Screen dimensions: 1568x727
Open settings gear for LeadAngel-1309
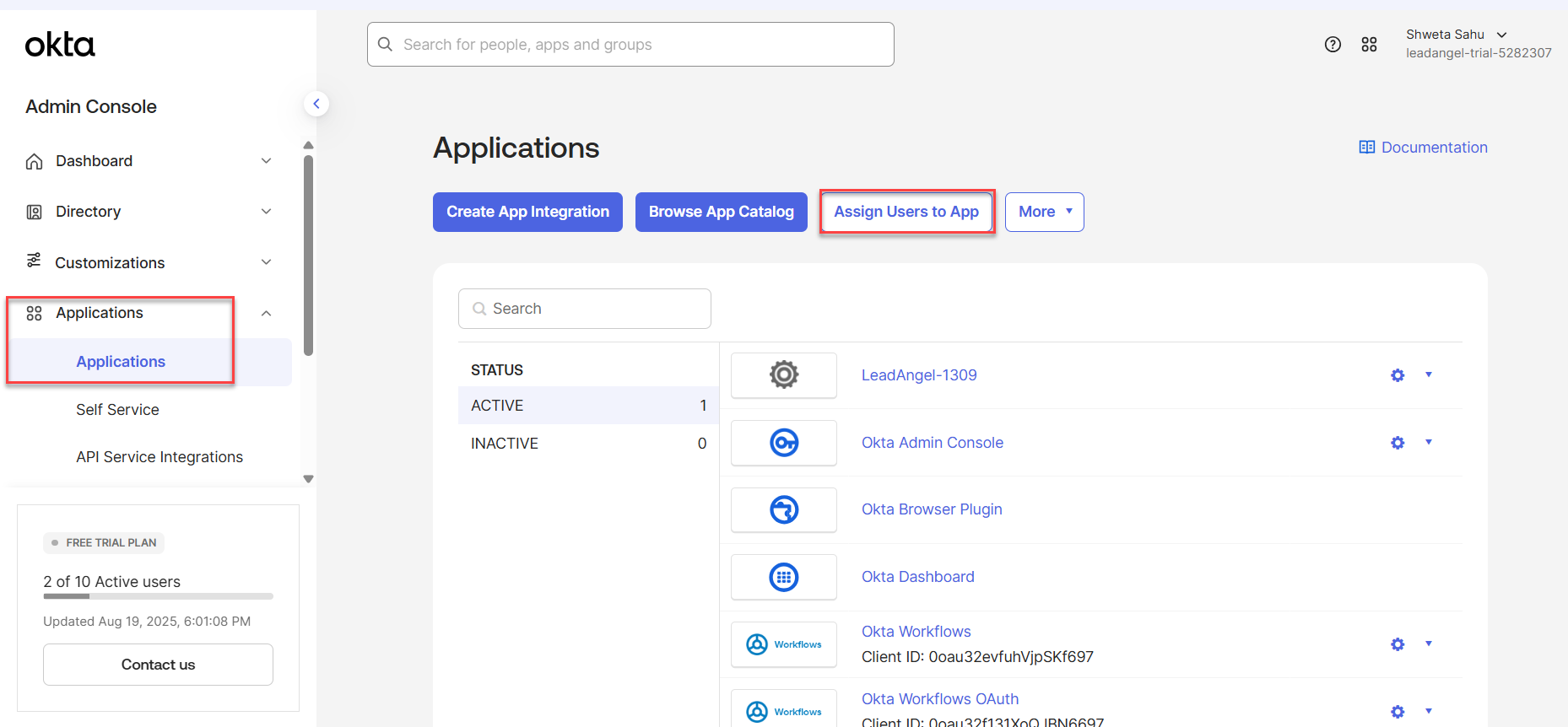coord(1398,375)
